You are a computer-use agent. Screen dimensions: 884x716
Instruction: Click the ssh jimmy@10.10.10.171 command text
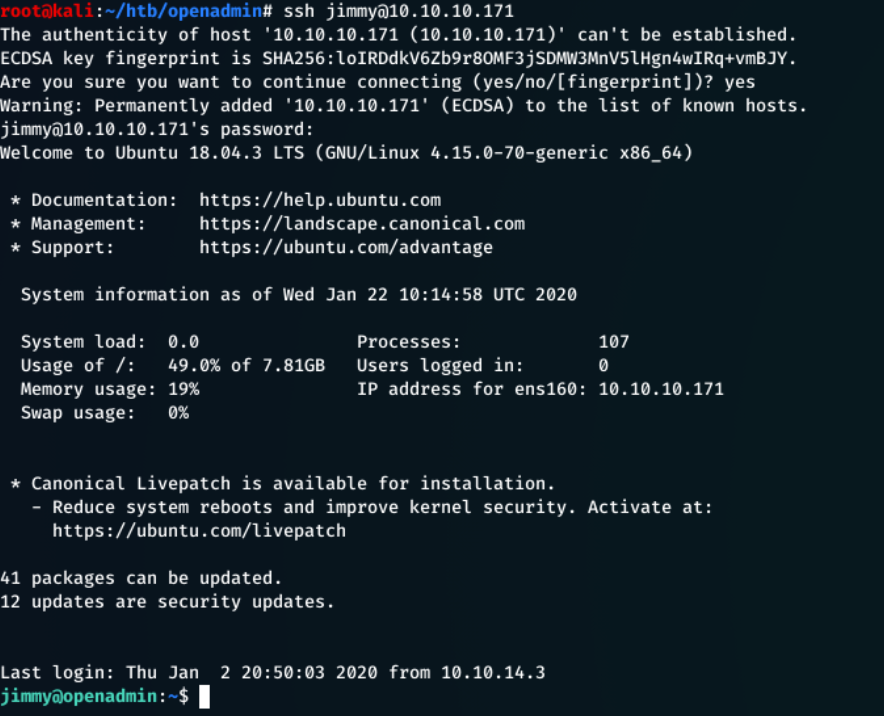click(420, 11)
